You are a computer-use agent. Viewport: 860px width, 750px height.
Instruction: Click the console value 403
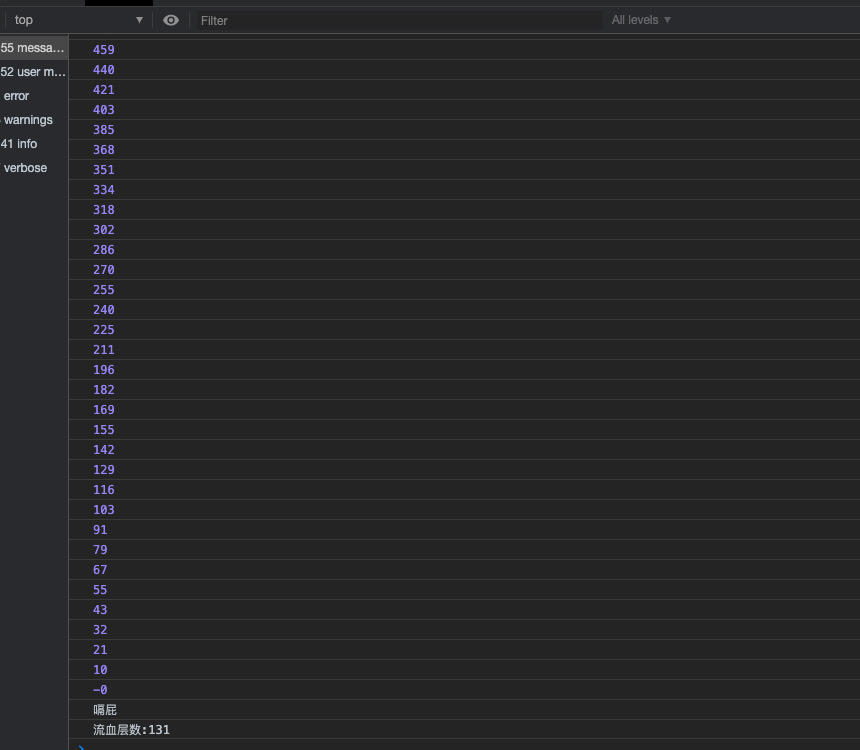pos(104,110)
